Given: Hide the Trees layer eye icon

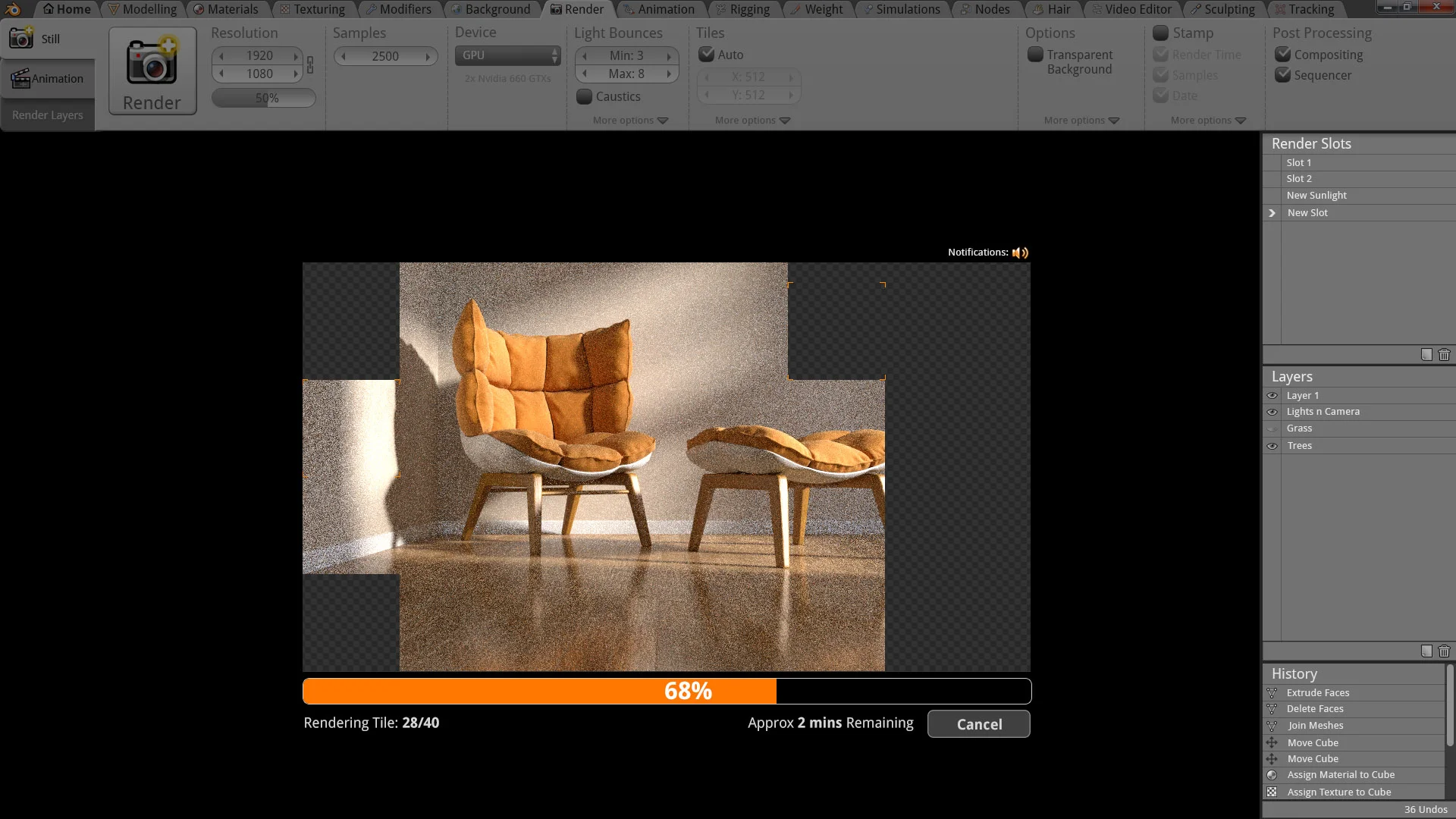Looking at the screenshot, I should point(1272,446).
